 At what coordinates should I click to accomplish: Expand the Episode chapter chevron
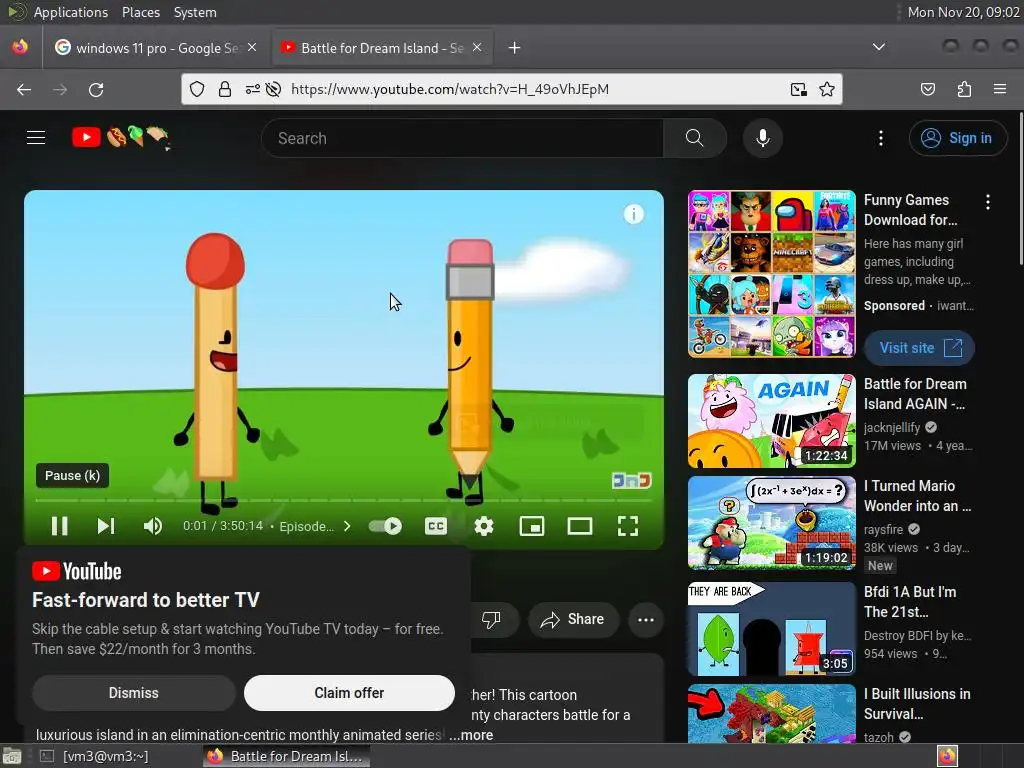tap(347, 526)
